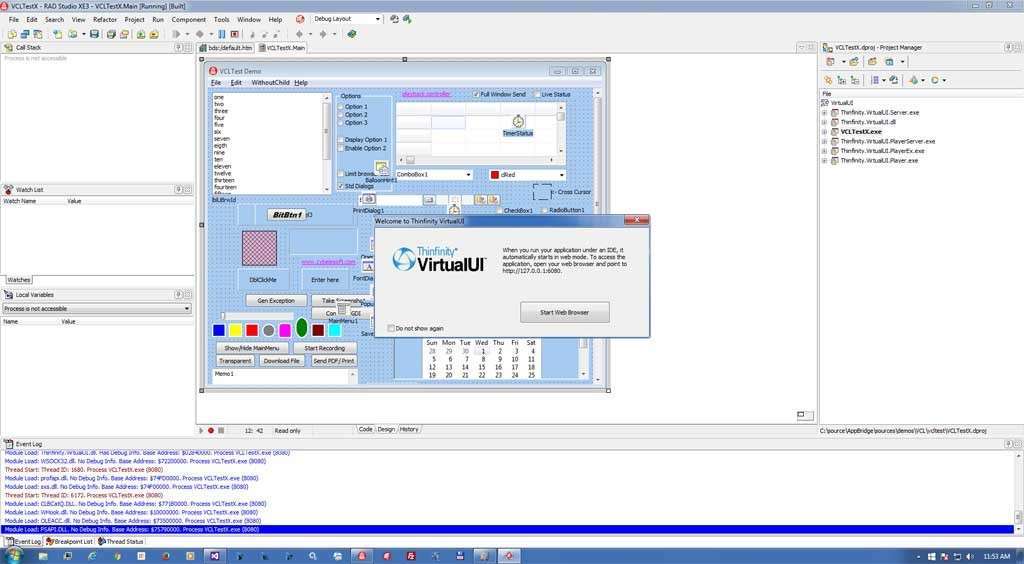Check the Do not show again checkbox
The image size is (1024, 564).
391,328
